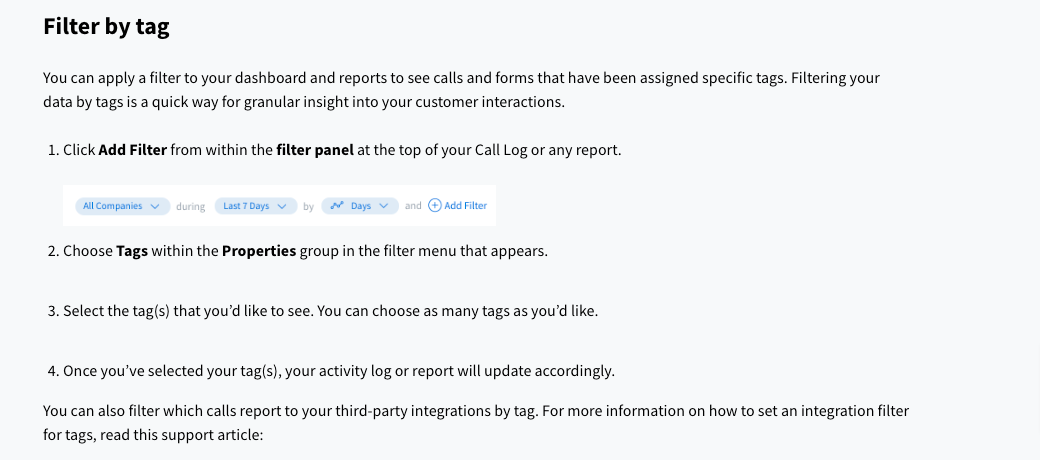Open the All Companies dropdown
The image size is (1040, 460).
tap(123, 206)
